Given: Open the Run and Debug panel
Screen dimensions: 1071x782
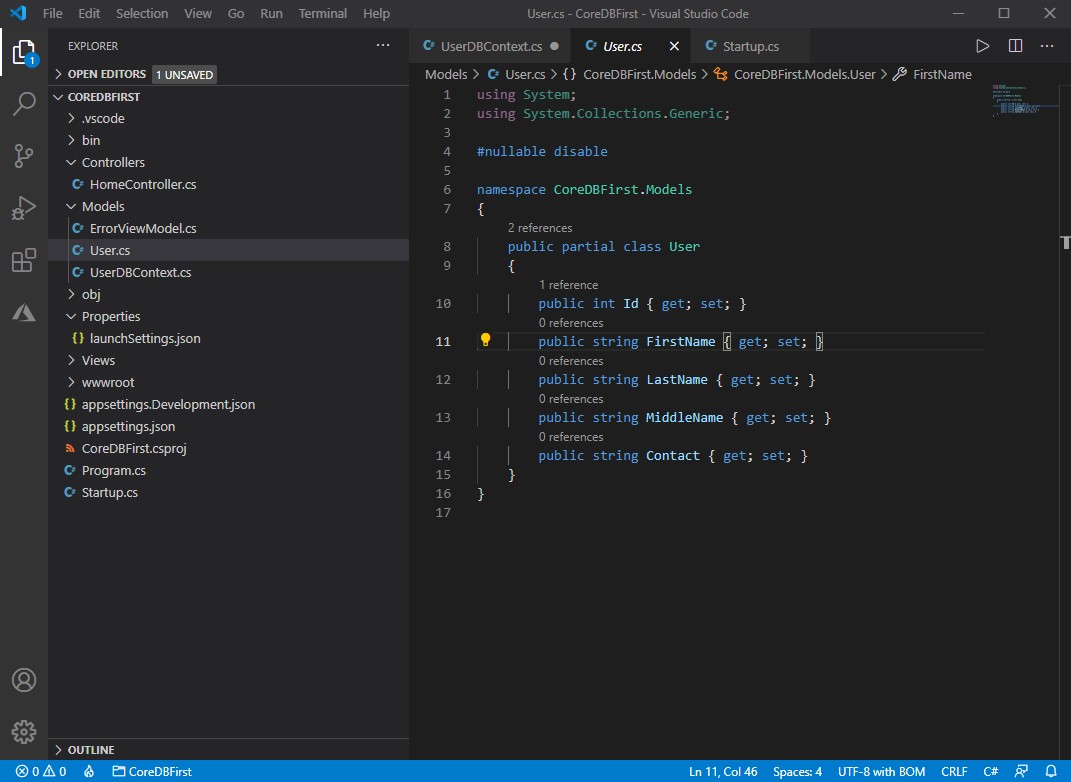Looking at the screenshot, I should click(24, 208).
